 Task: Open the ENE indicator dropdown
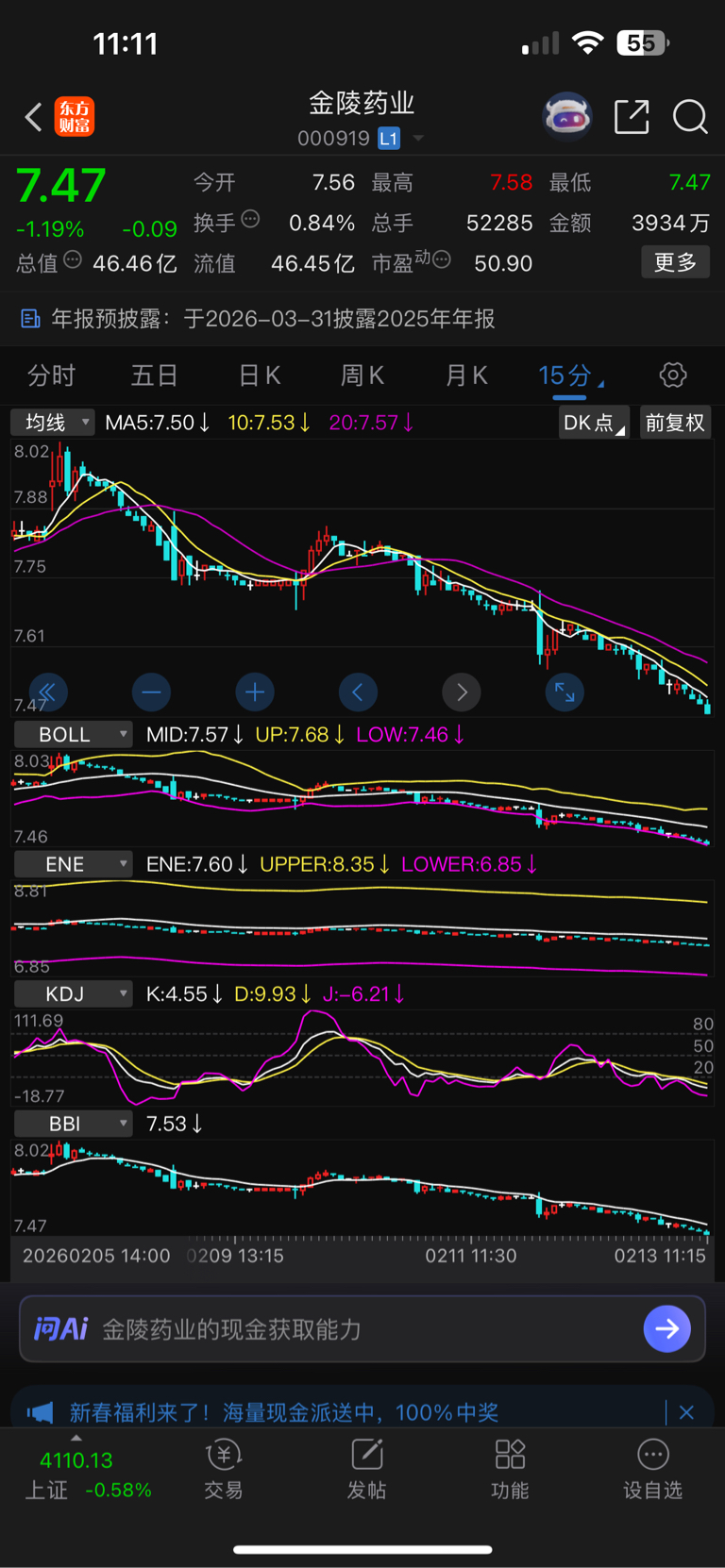(74, 864)
